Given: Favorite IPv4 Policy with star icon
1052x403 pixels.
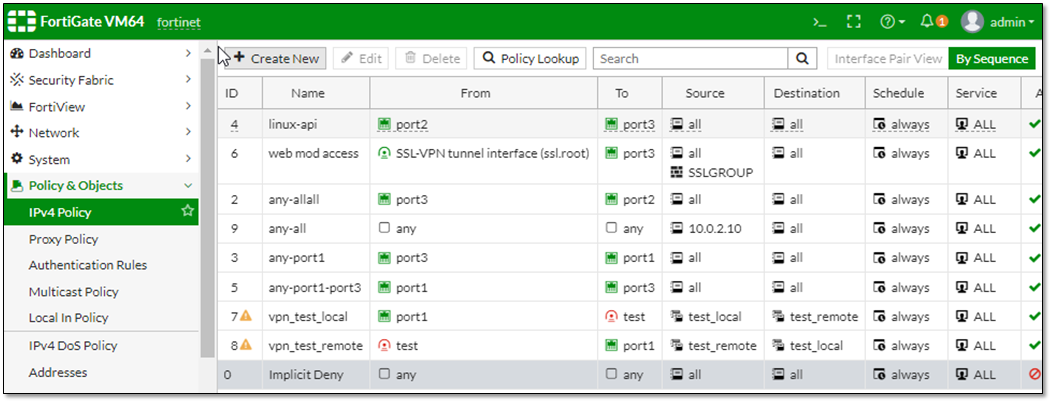Looking at the screenshot, I should [186, 212].
